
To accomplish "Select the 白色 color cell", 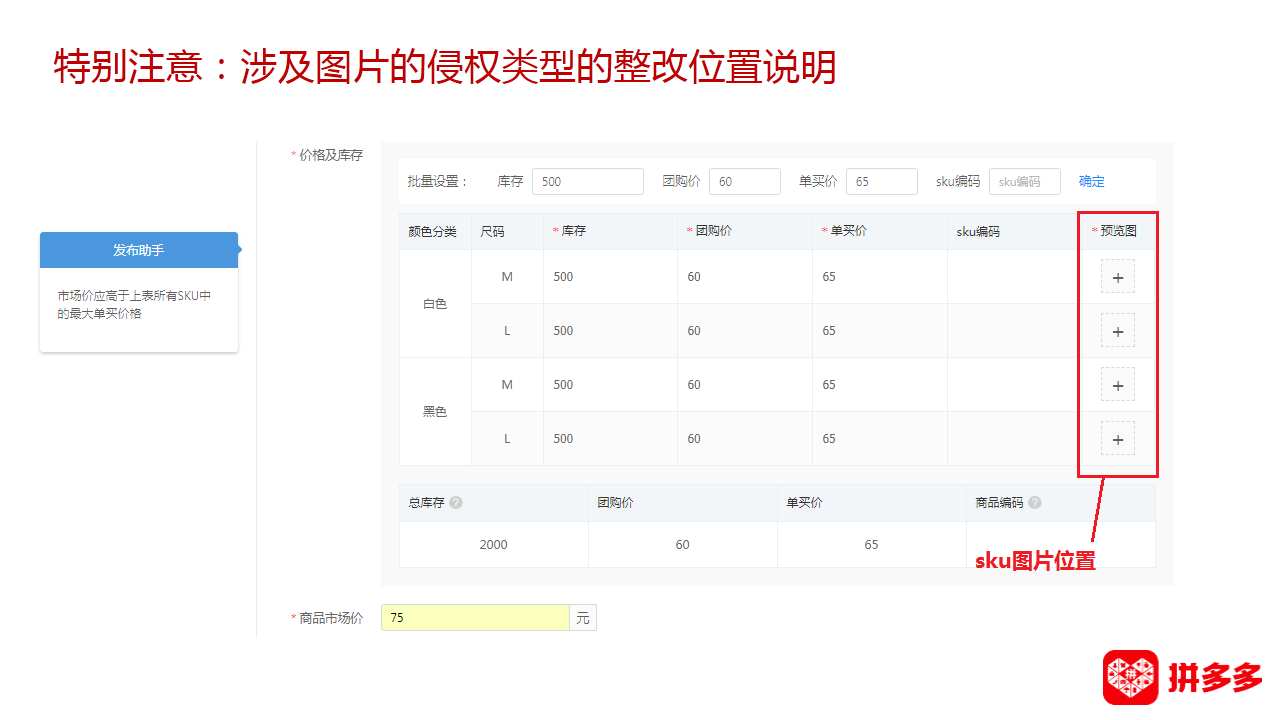I will coord(435,304).
